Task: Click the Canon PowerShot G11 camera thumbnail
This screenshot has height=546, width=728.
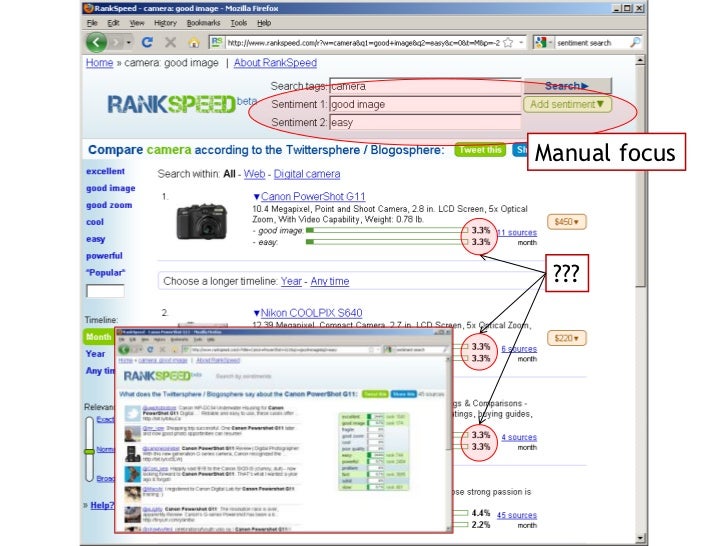Action: 202,222
